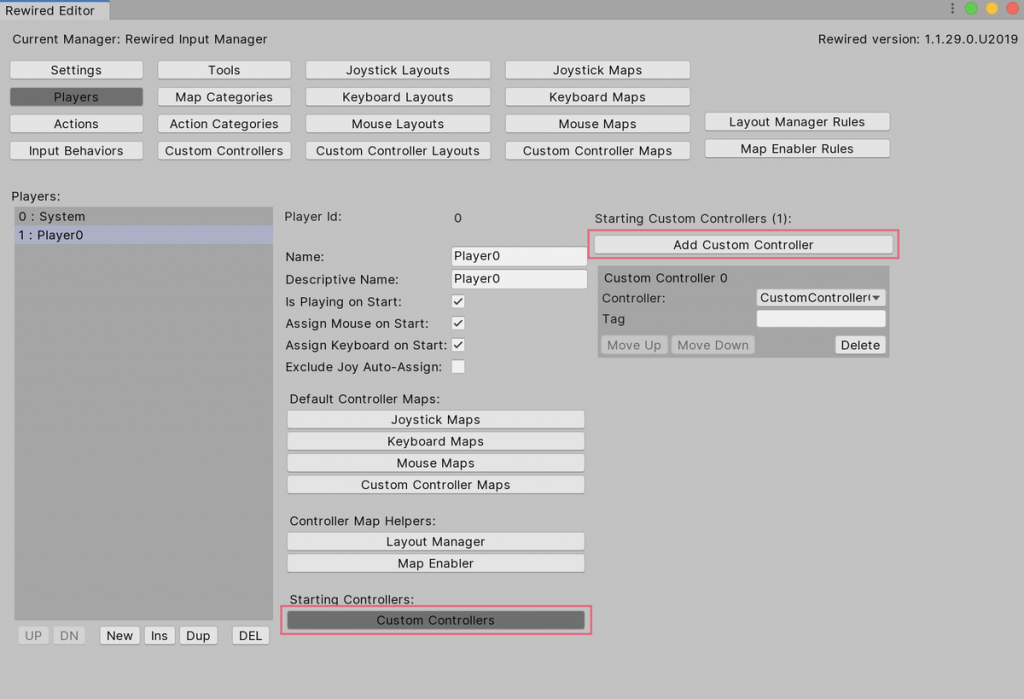Open top-row Joystick Maps page
Image resolution: width=1024 pixels, height=699 pixels.
pos(598,70)
